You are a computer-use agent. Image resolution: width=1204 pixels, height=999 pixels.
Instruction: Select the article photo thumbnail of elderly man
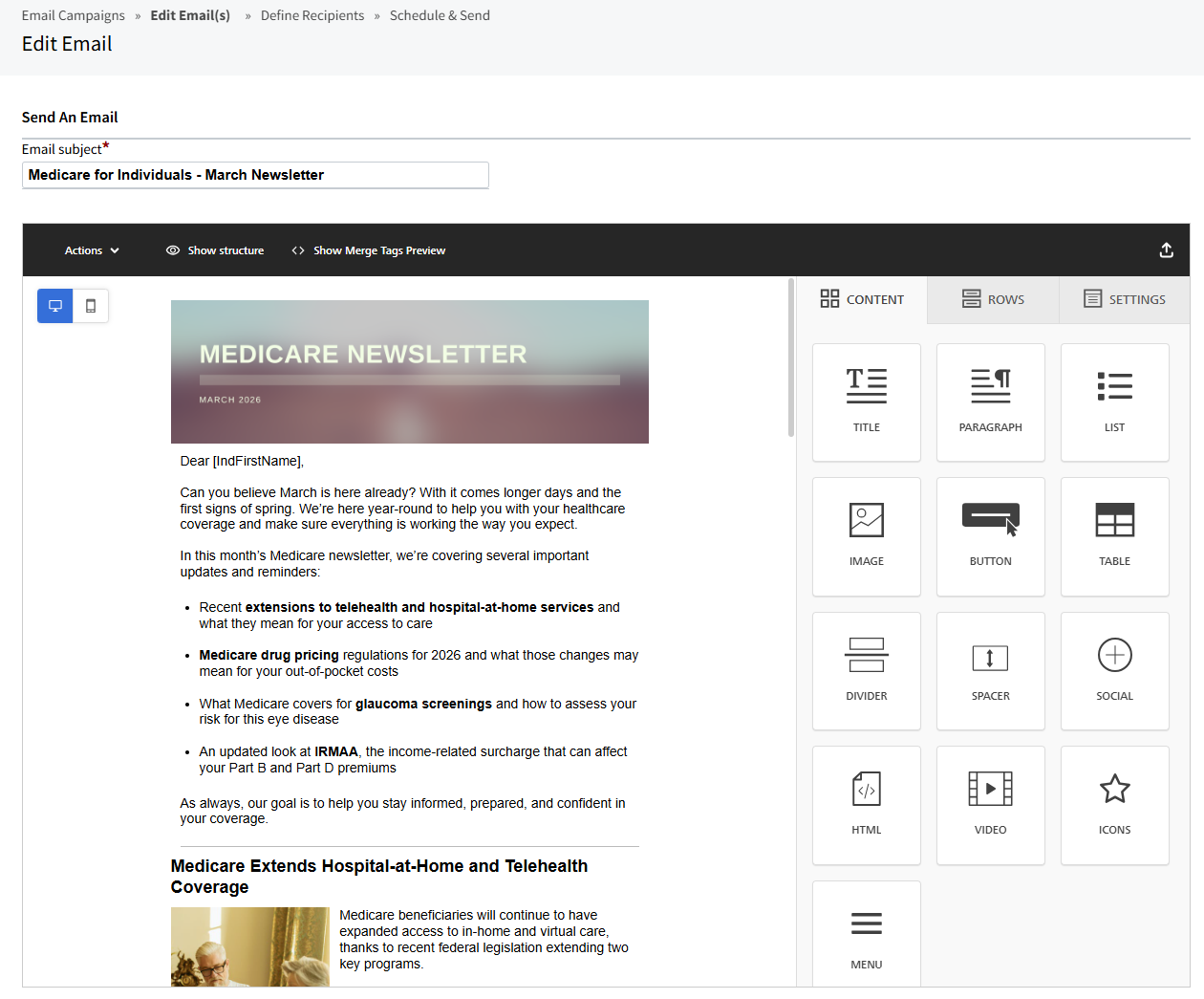tap(250, 946)
